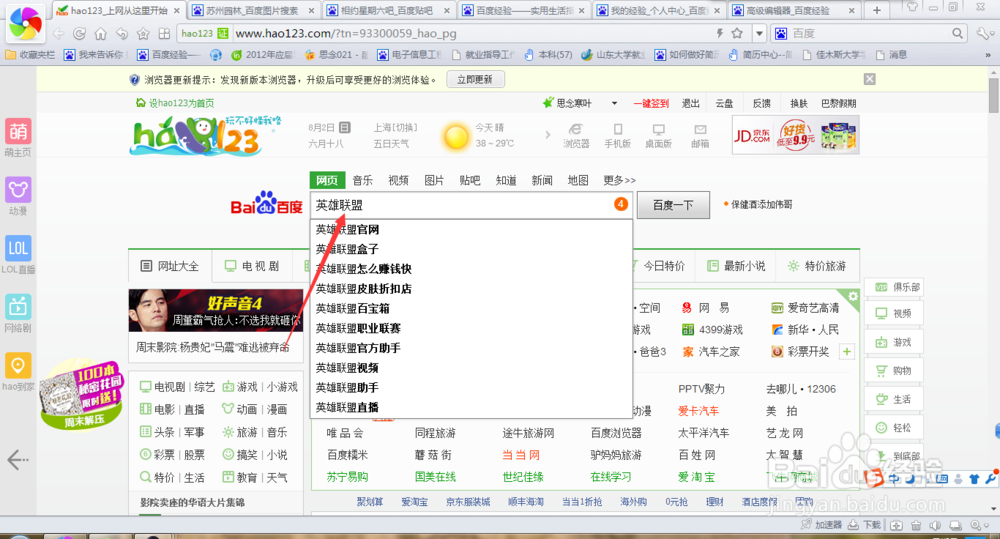Switch to 苏州园林_百度图片搜索 tab

[253, 10]
